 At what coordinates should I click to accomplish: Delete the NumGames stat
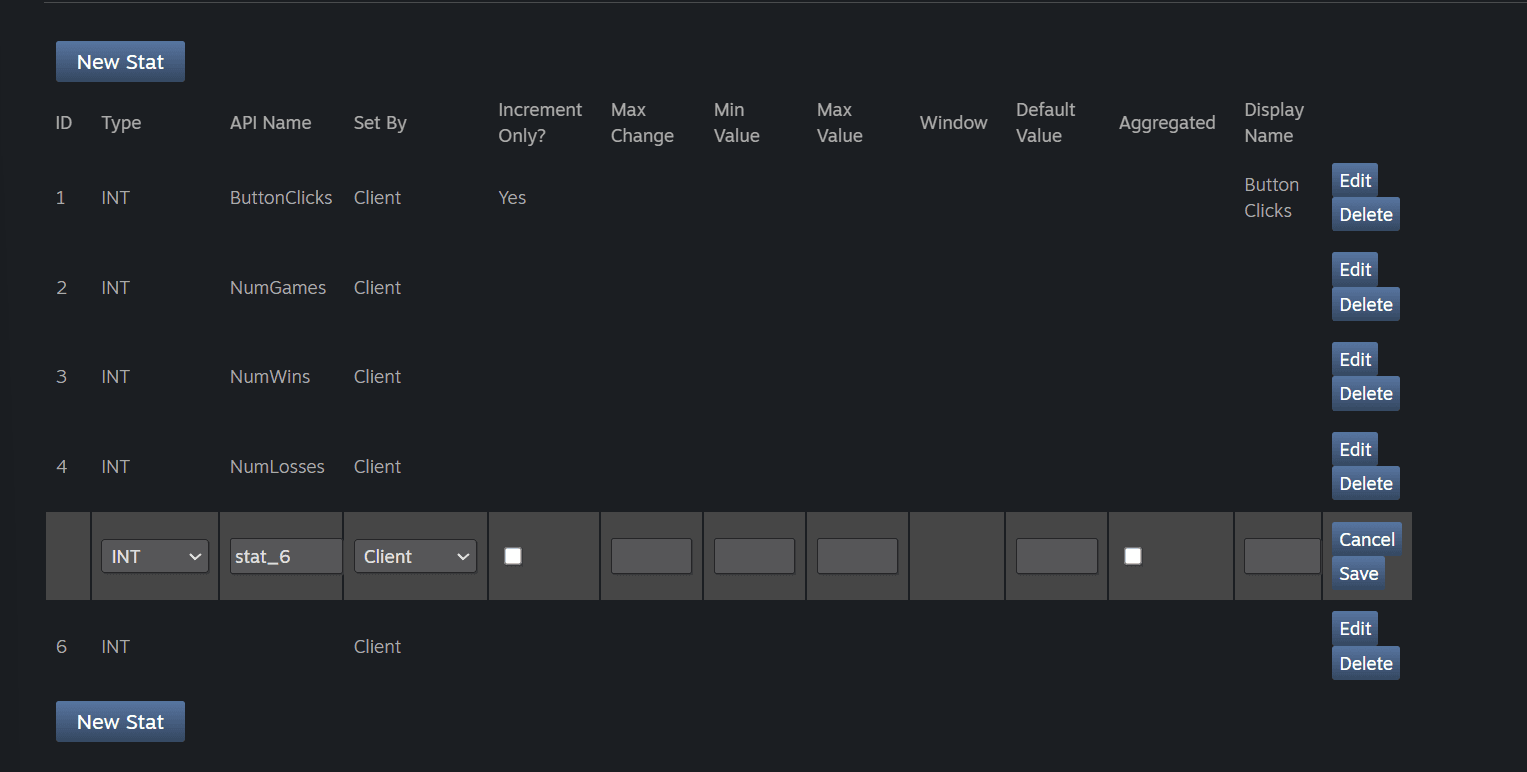[x=1365, y=304]
